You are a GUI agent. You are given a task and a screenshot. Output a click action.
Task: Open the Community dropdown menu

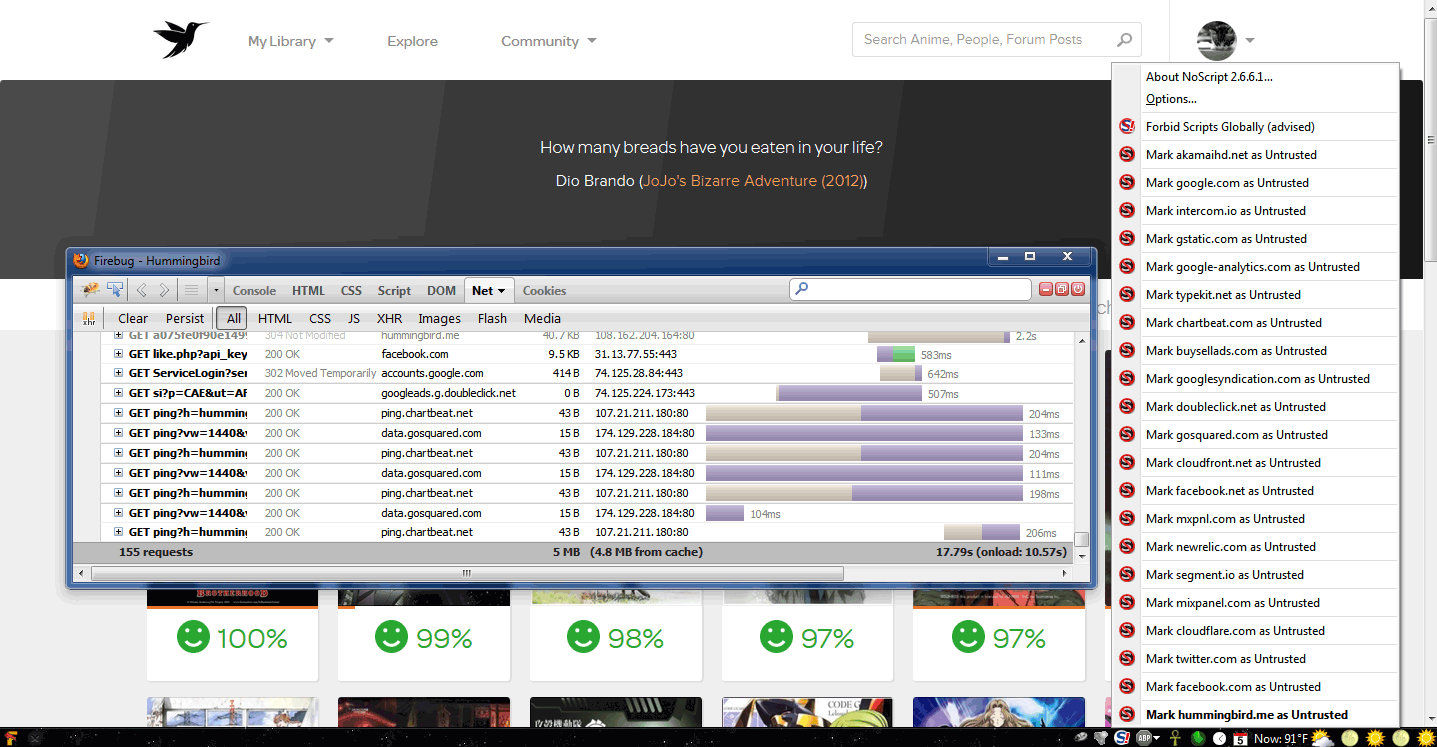[x=549, y=41]
